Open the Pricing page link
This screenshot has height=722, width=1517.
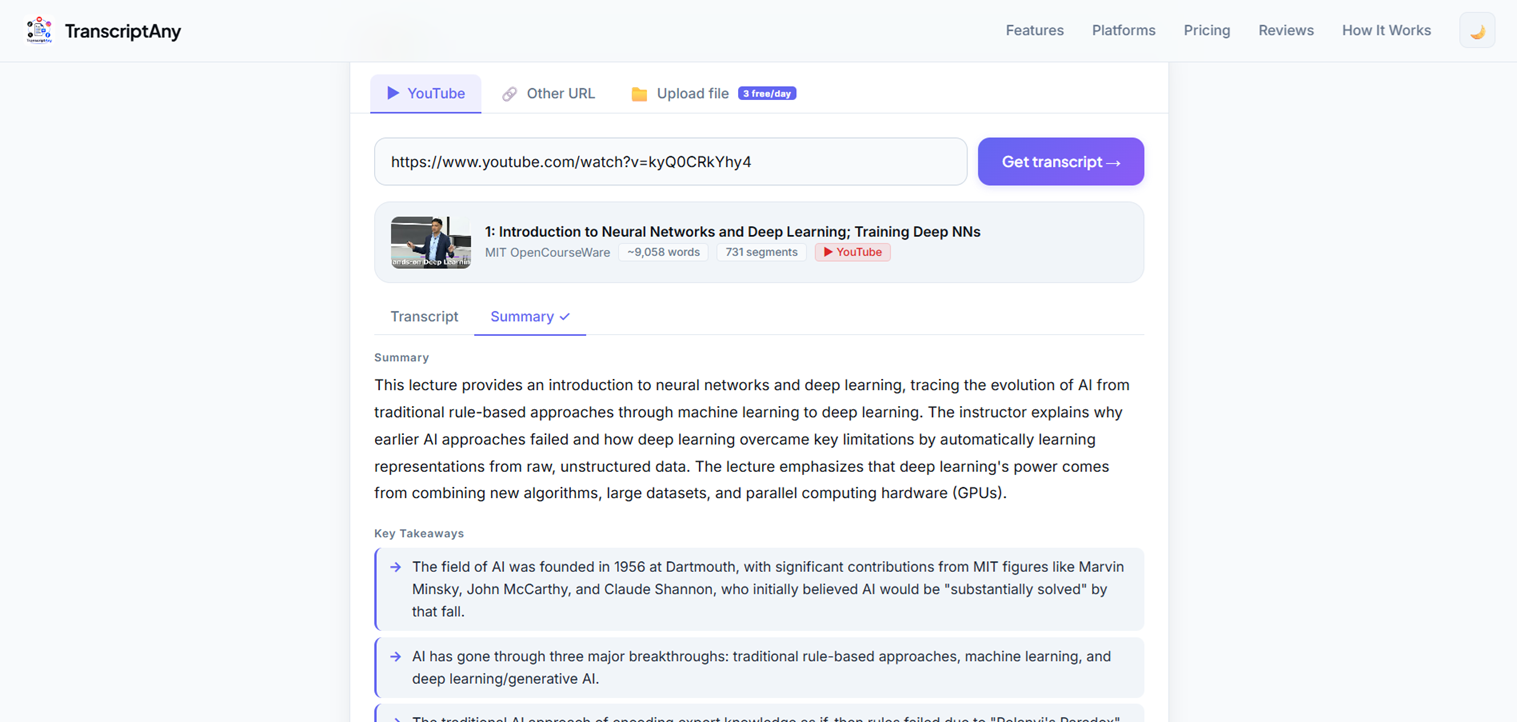1207,31
